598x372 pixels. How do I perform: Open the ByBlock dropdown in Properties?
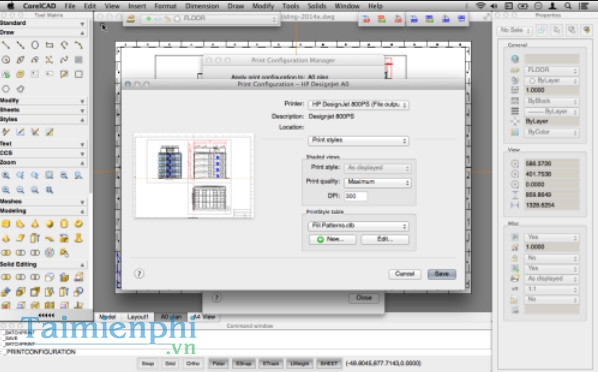click(552, 101)
